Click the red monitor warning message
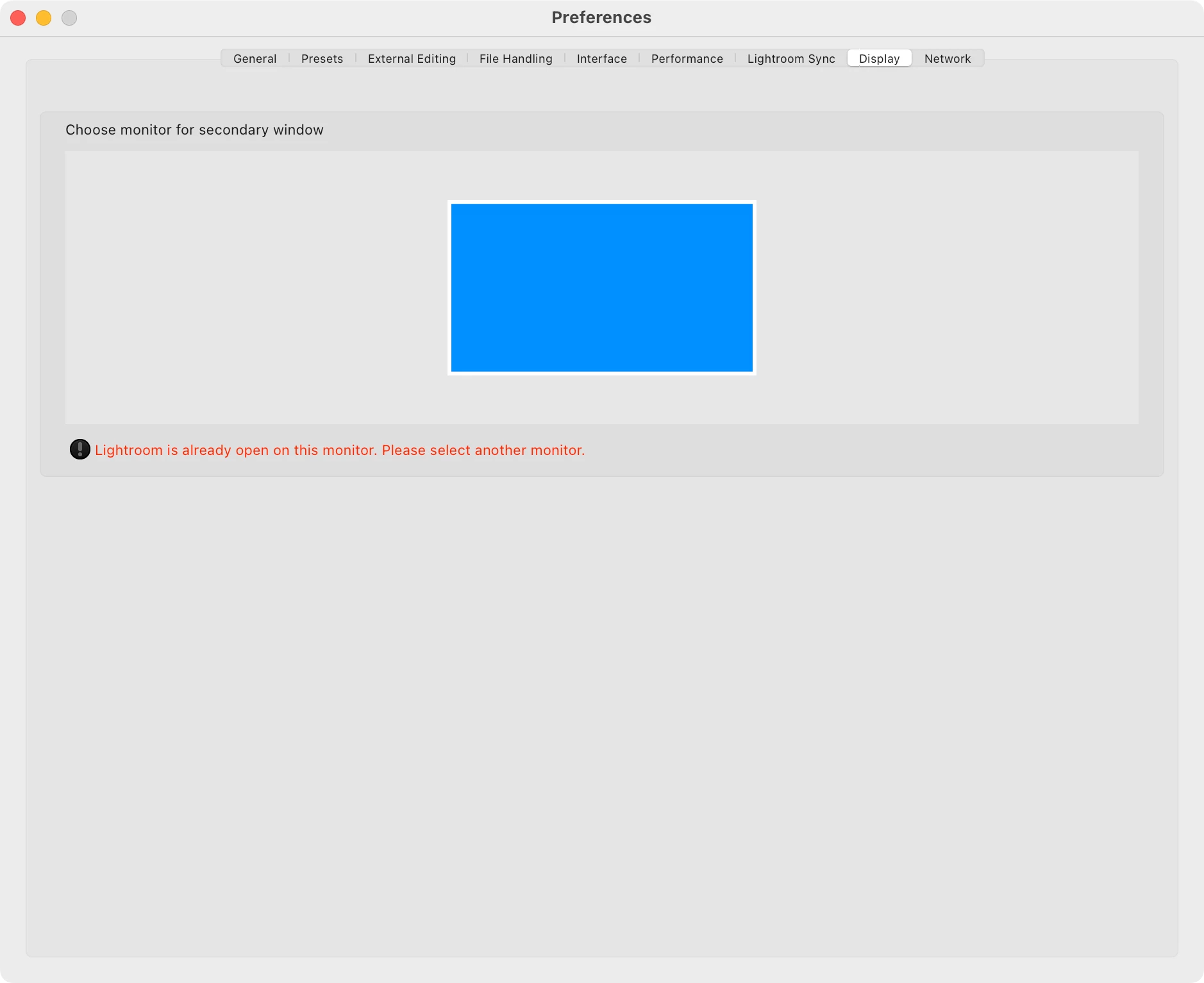 [340, 450]
